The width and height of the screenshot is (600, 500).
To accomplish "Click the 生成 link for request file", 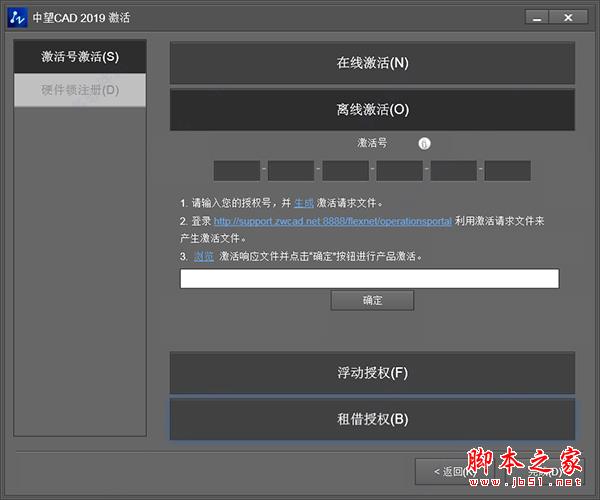I will click(x=304, y=203).
